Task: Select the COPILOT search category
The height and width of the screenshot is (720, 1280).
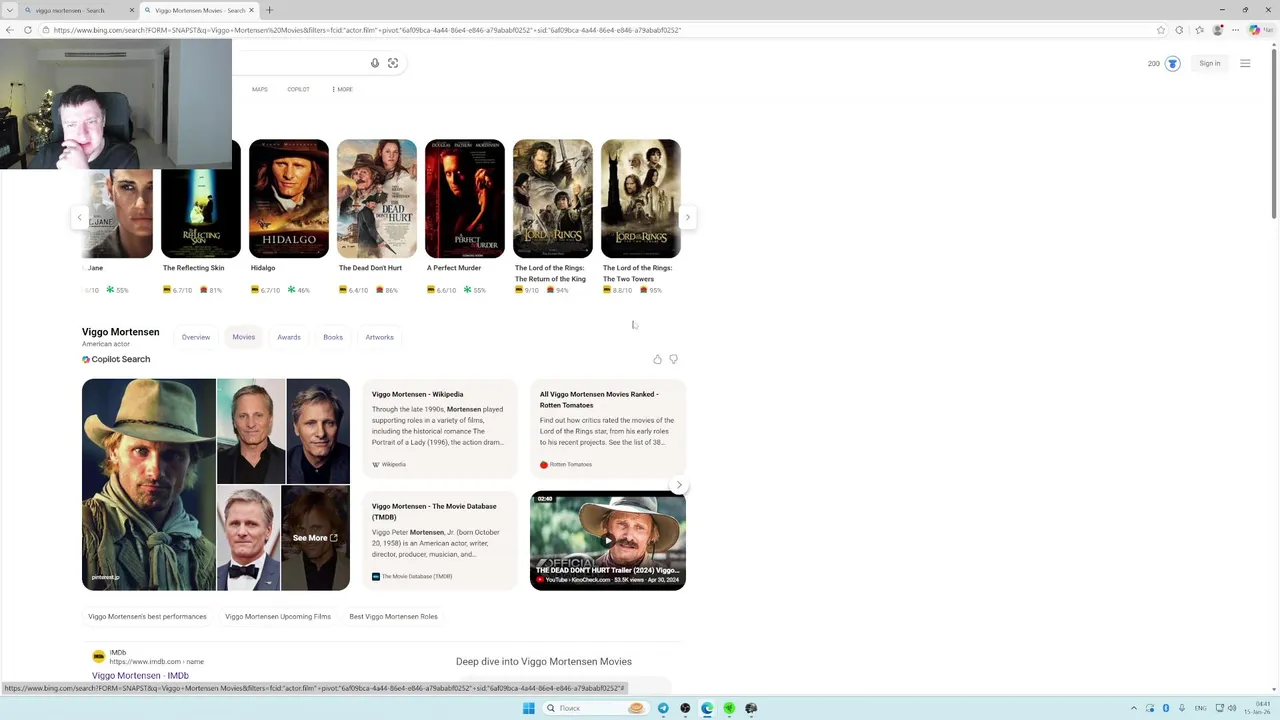Action: [x=298, y=89]
